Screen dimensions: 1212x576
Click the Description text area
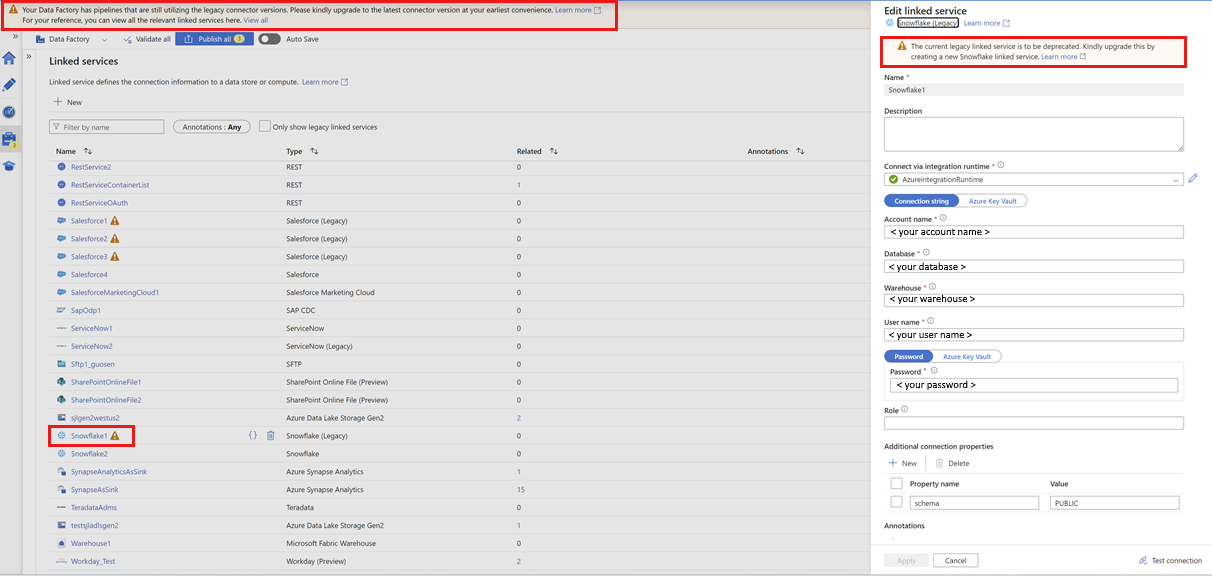click(1034, 134)
